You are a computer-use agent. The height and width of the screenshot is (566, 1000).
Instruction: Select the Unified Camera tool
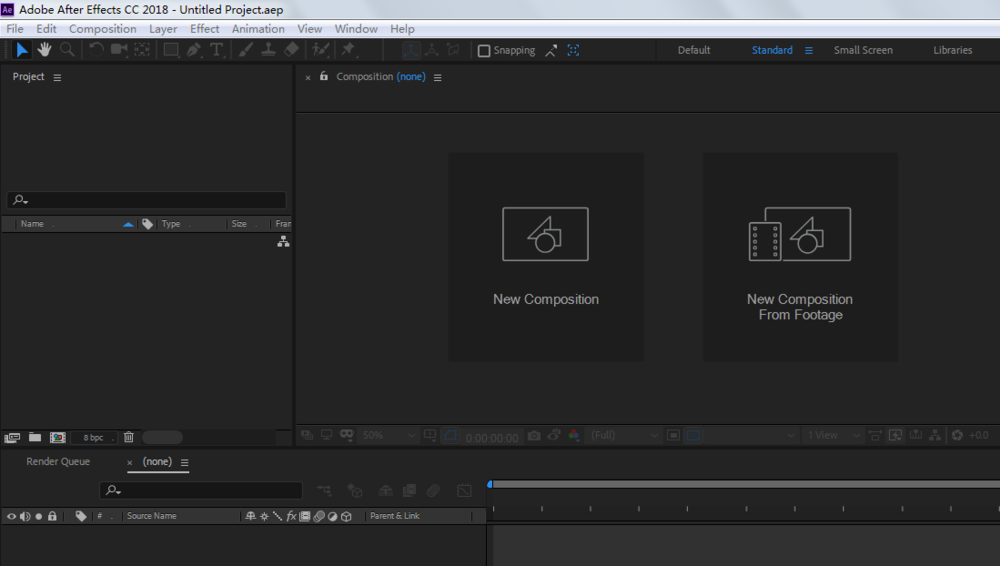(119, 50)
